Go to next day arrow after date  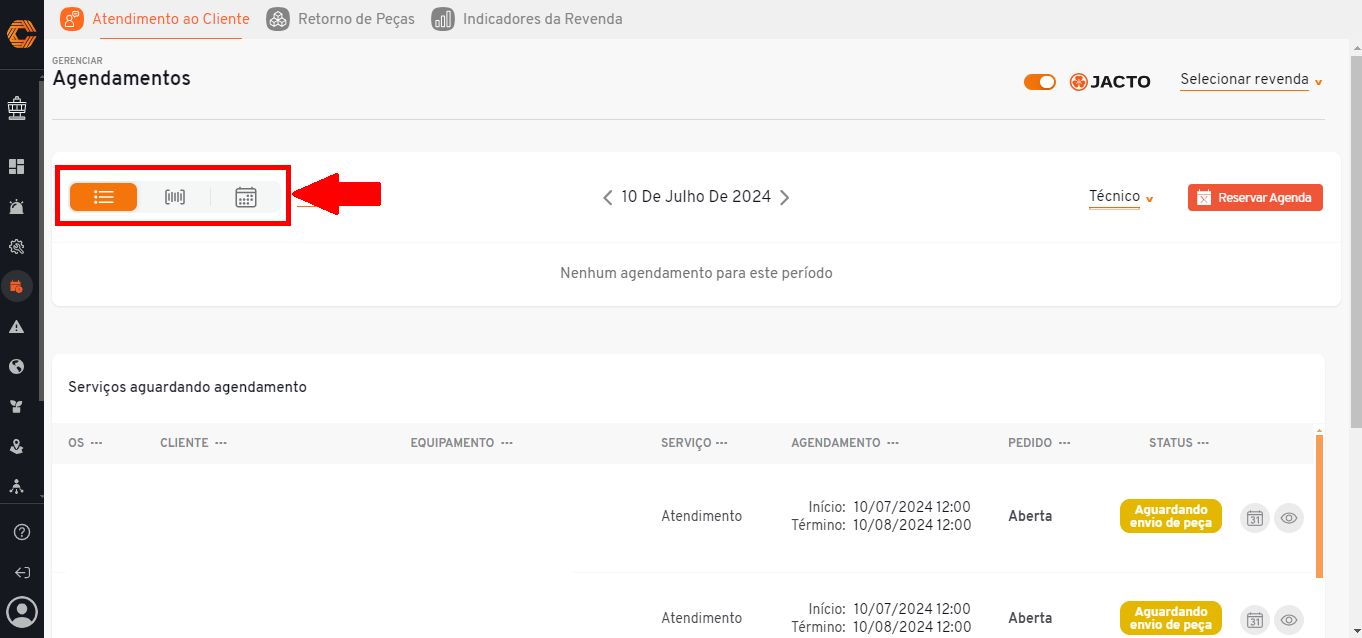pos(785,198)
